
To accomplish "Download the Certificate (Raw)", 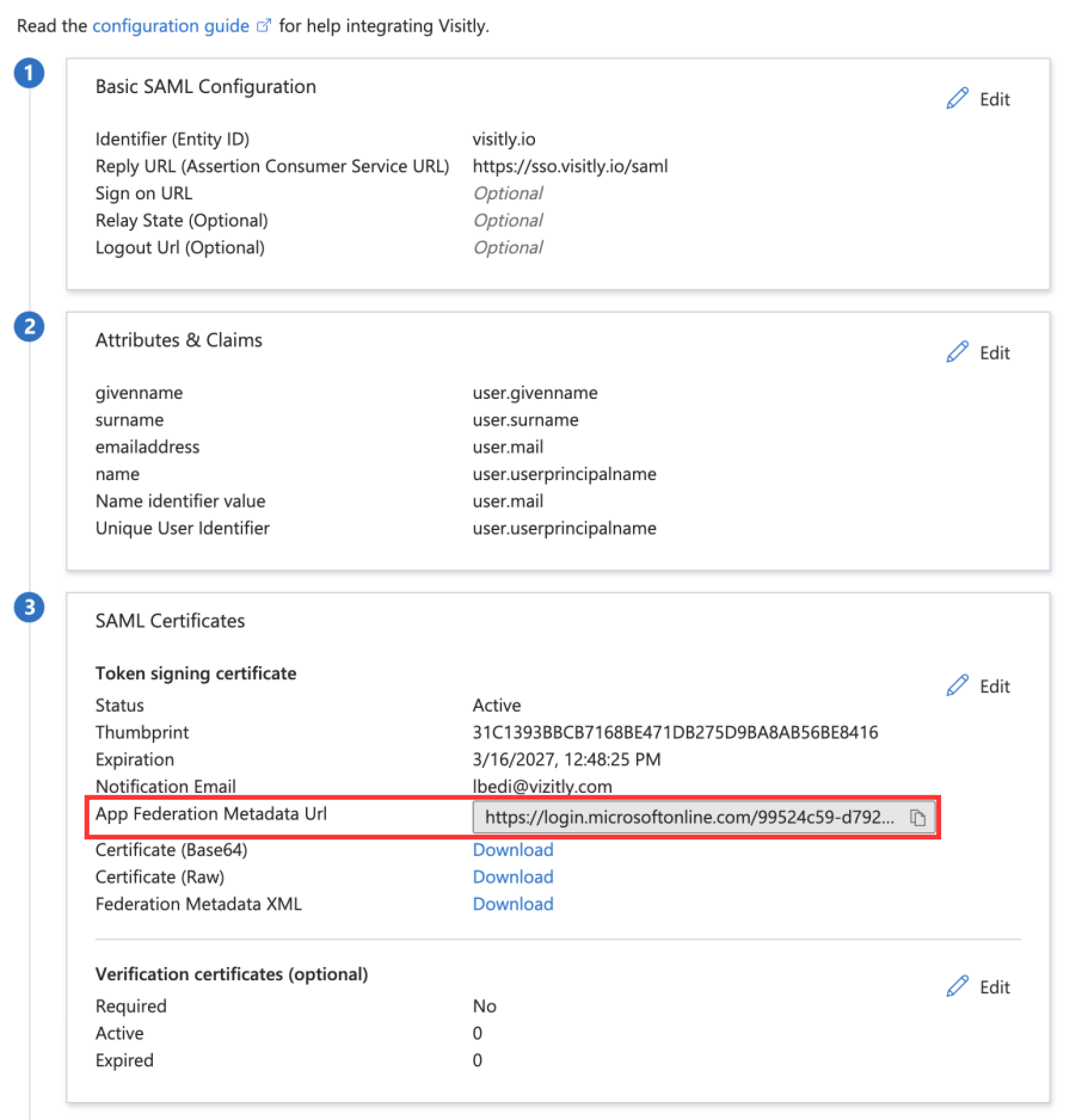I will (x=513, y=876).
